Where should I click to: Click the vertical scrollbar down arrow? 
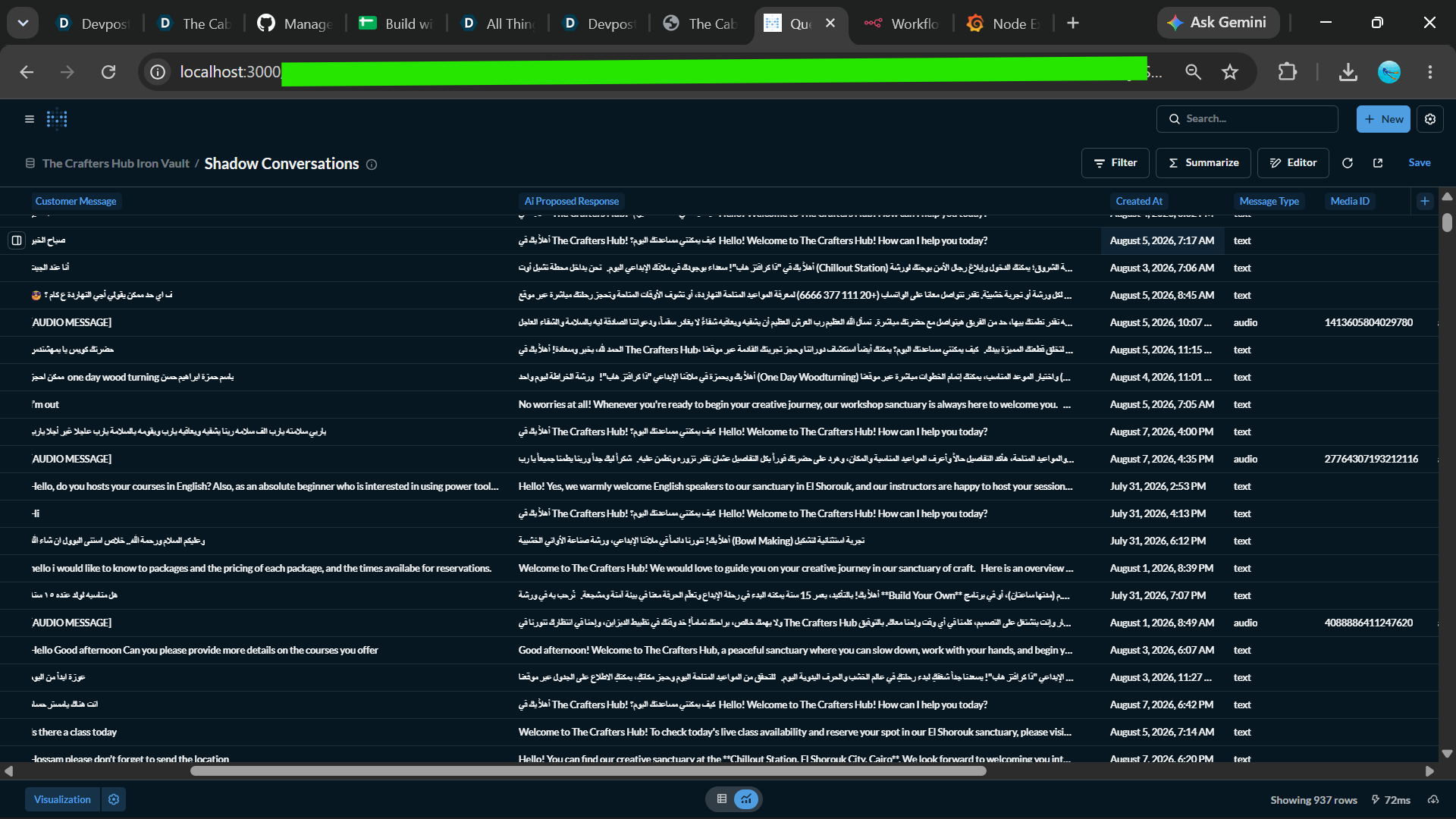click(1447, 754)
